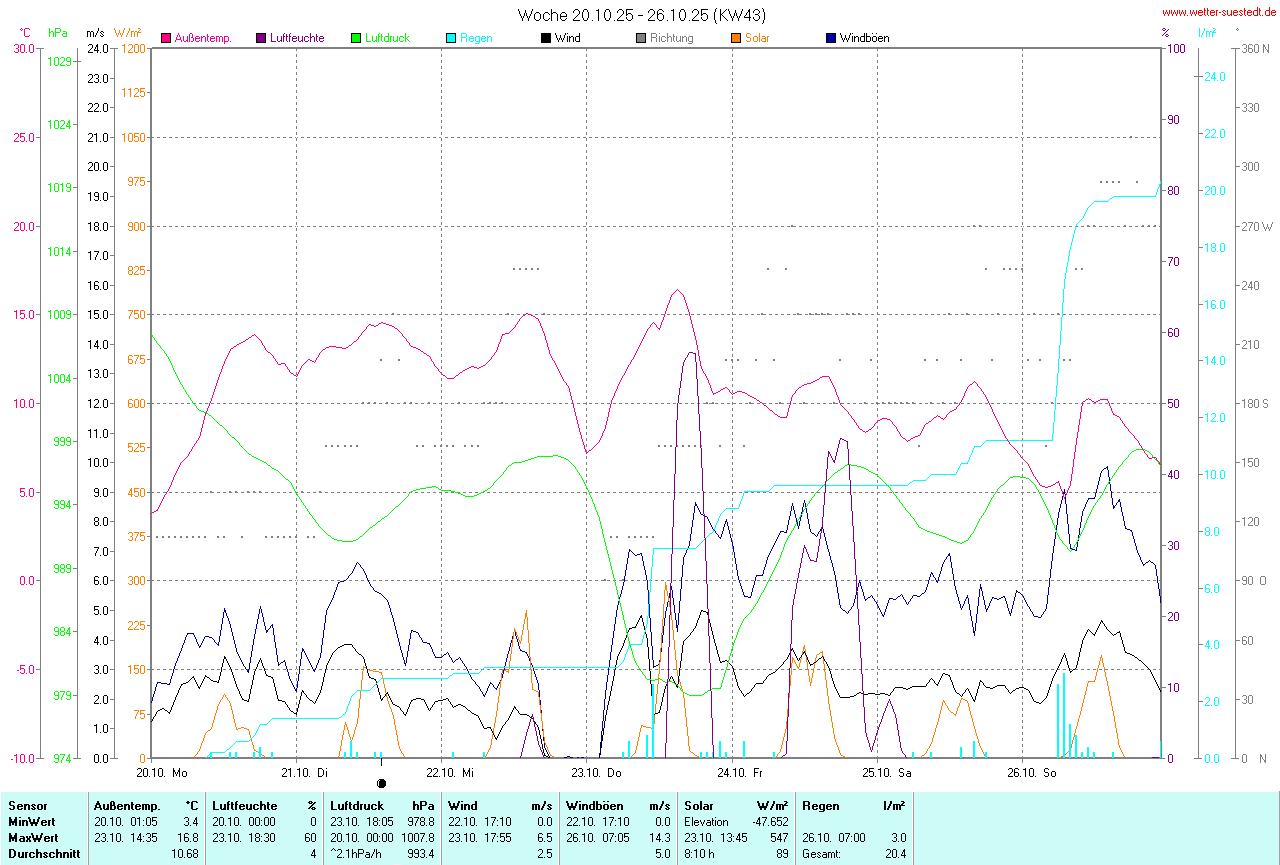Click the cyan Regen legend swatch

coord(451,38)
